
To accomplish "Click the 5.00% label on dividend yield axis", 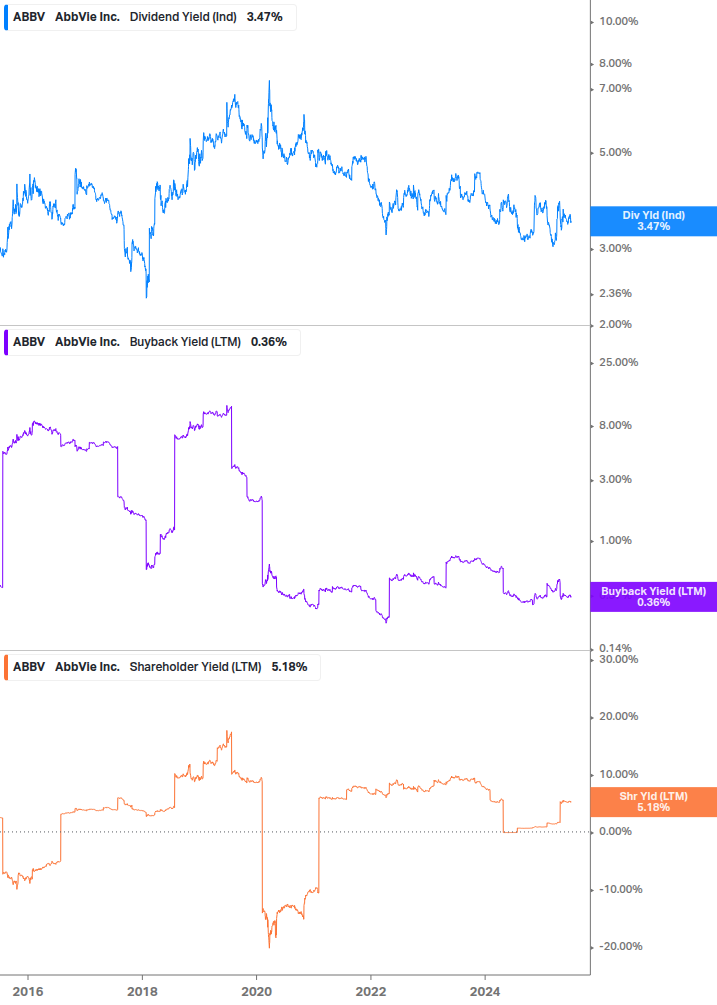I will click(615, 153).
